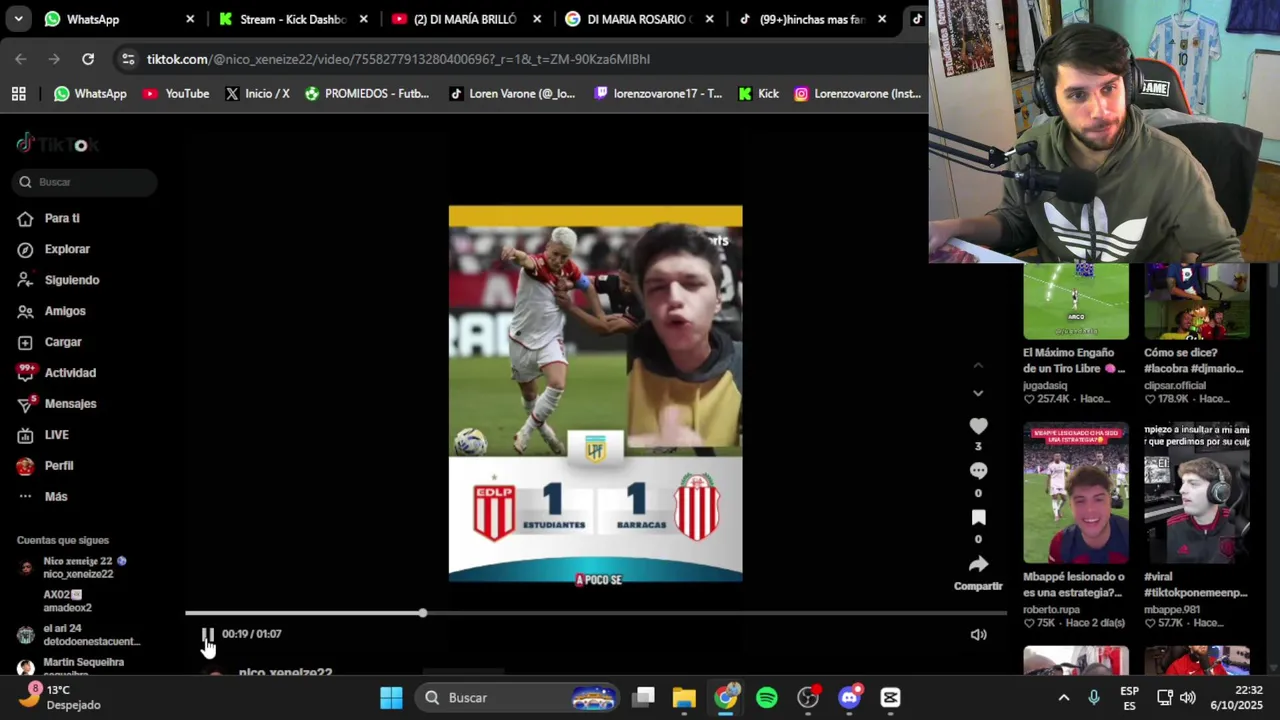Open Inicio / X bookmark
Screen dimensions: 1280x720
click(x=257, y=93)
